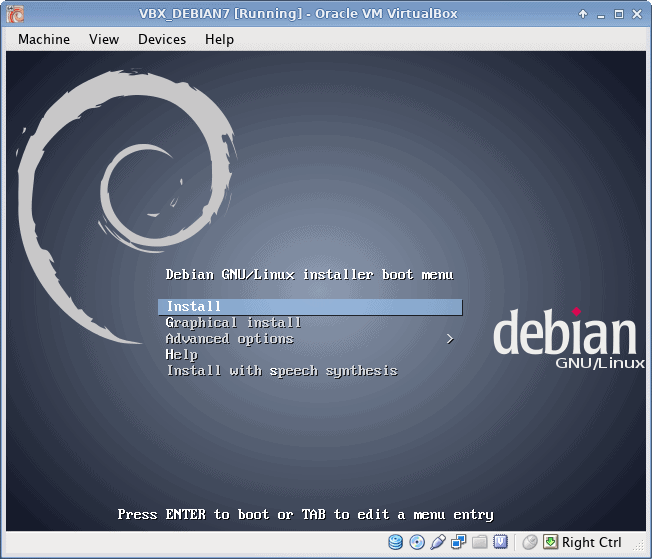Click the VirtualBox window title icon

point(15,14)
